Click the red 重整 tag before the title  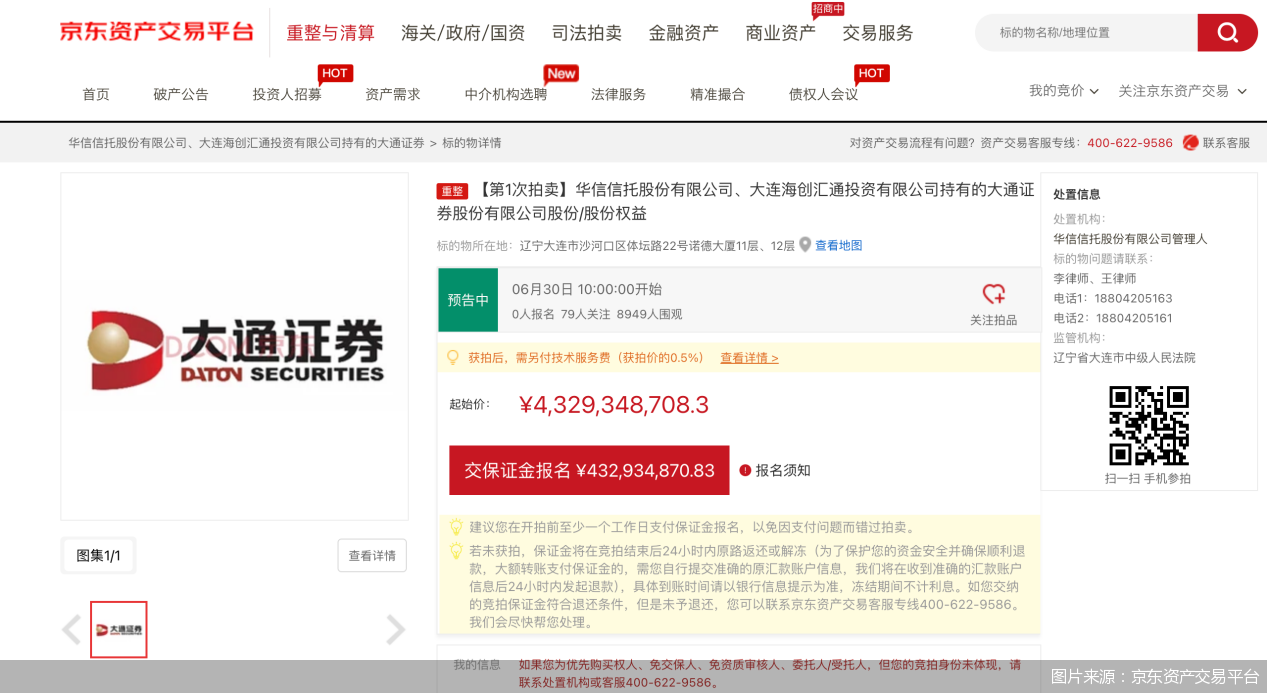coord(452,191)
